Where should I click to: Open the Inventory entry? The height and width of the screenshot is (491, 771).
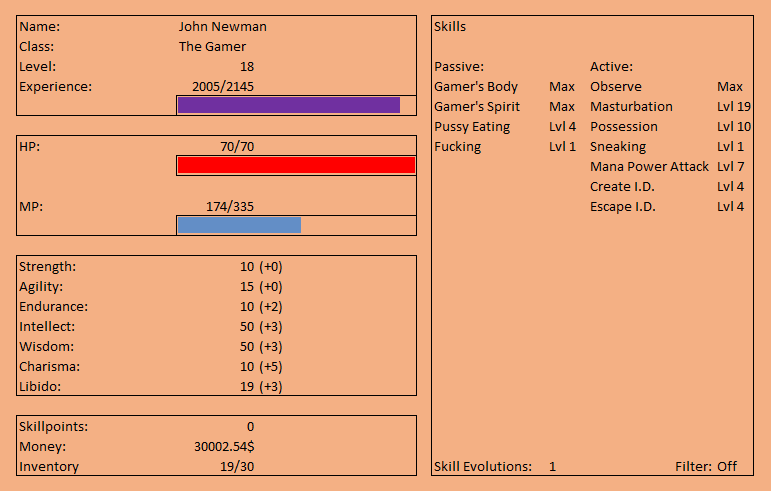point(49,466)
